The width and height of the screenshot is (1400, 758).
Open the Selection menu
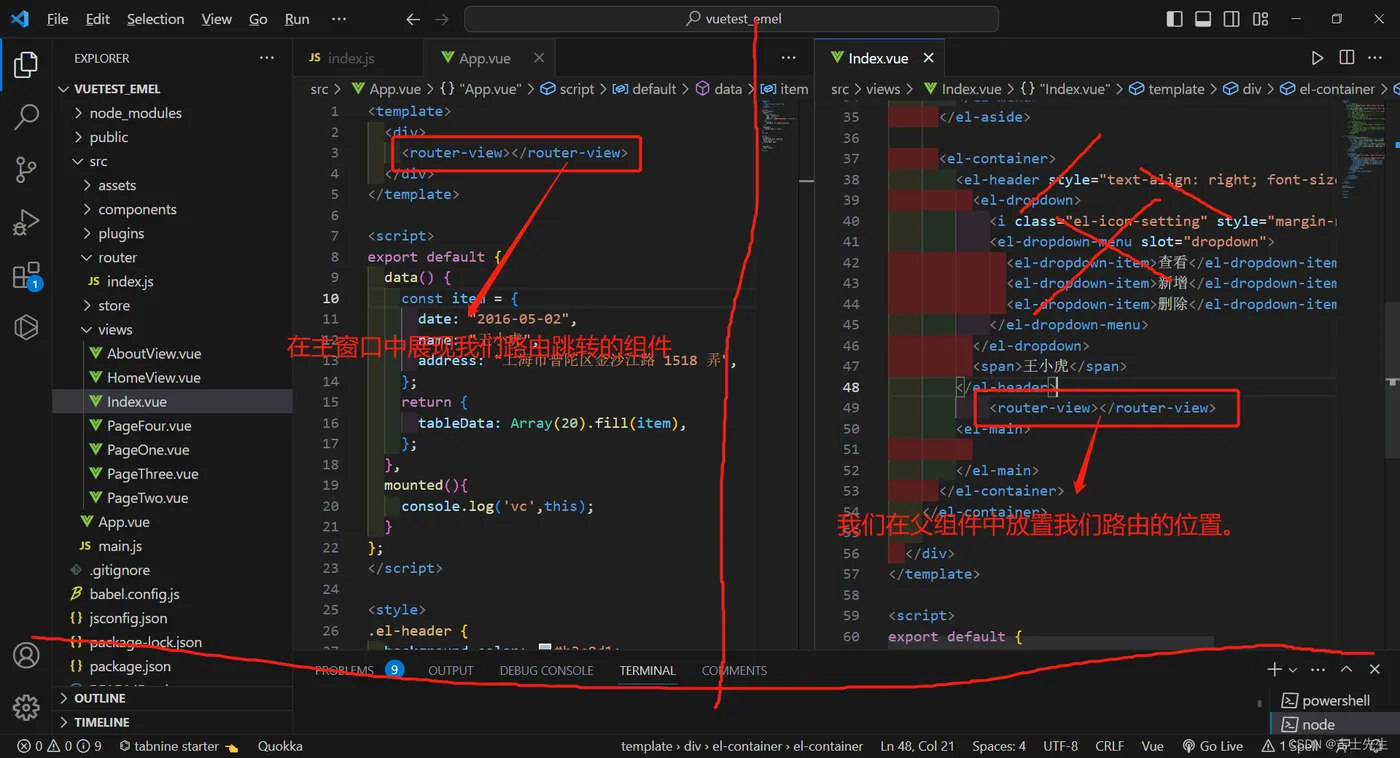point(156,19)
